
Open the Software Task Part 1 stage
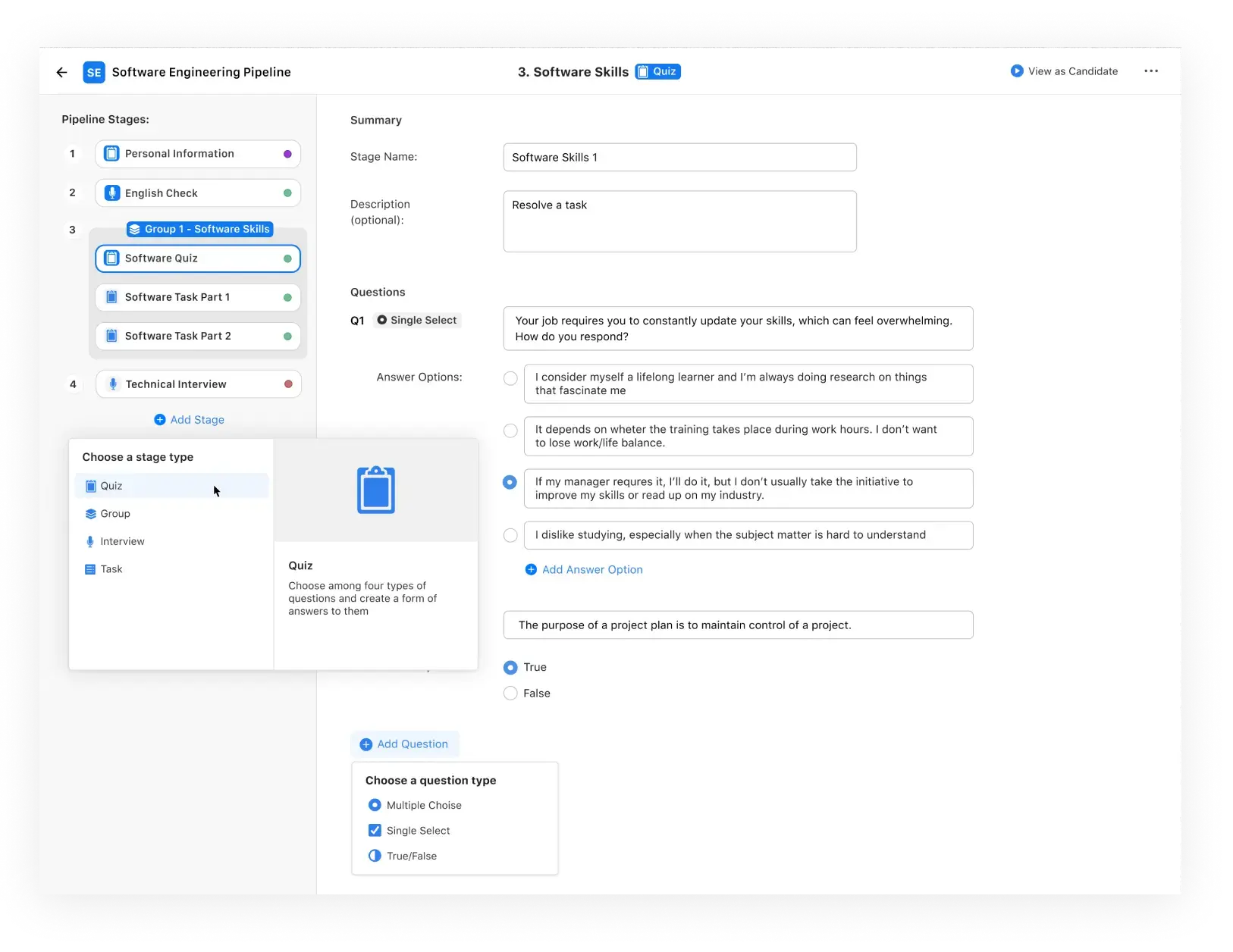tap(198, 297)
